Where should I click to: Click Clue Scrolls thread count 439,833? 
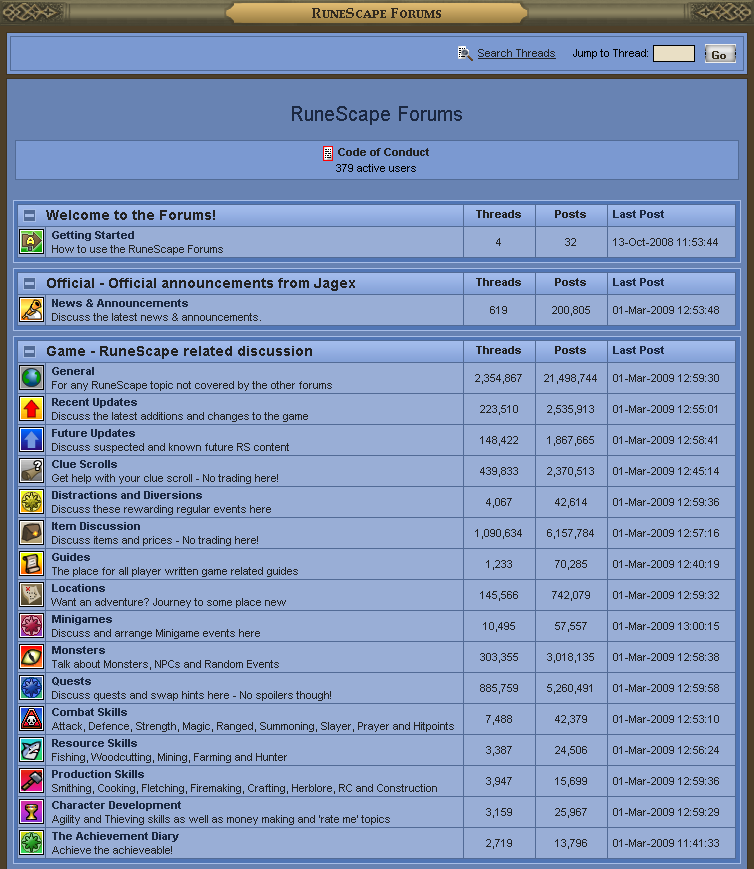coord(498,472)
